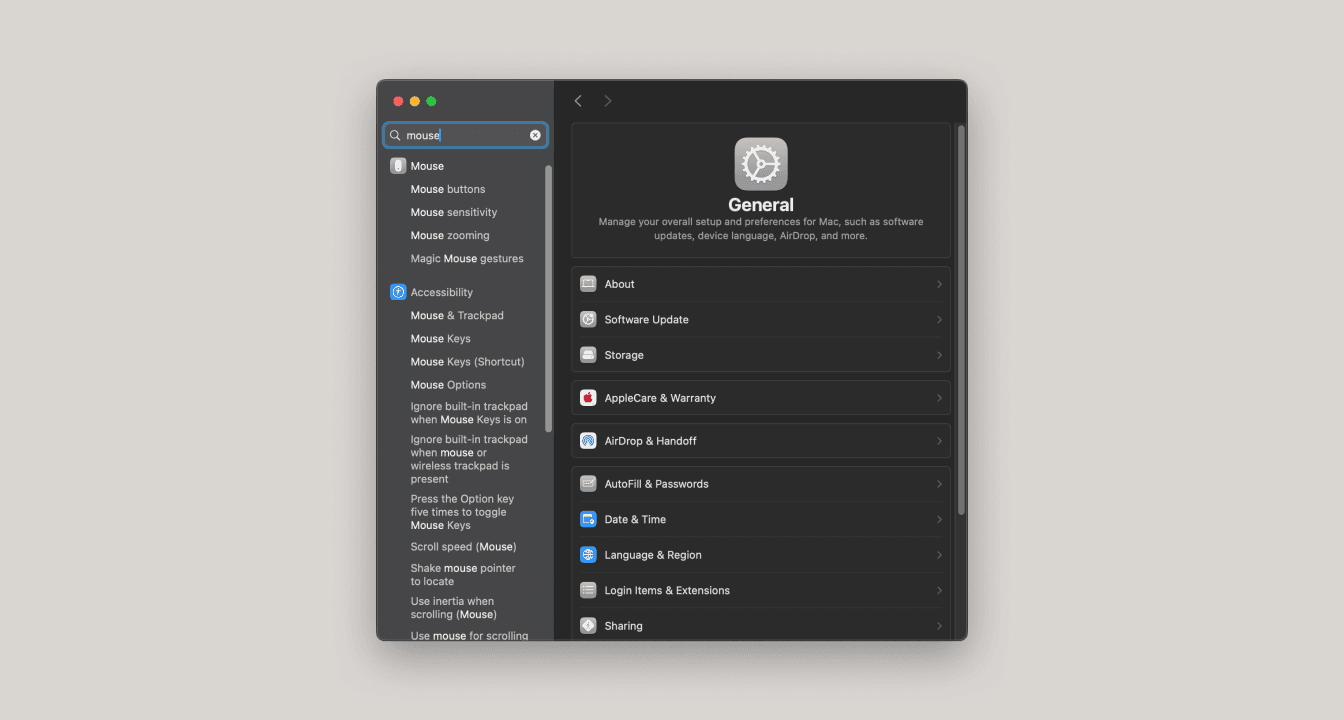Choose the Mouse sensitivity result
The height and width of the screenshot is (720, 1344).
coord(454,212)
